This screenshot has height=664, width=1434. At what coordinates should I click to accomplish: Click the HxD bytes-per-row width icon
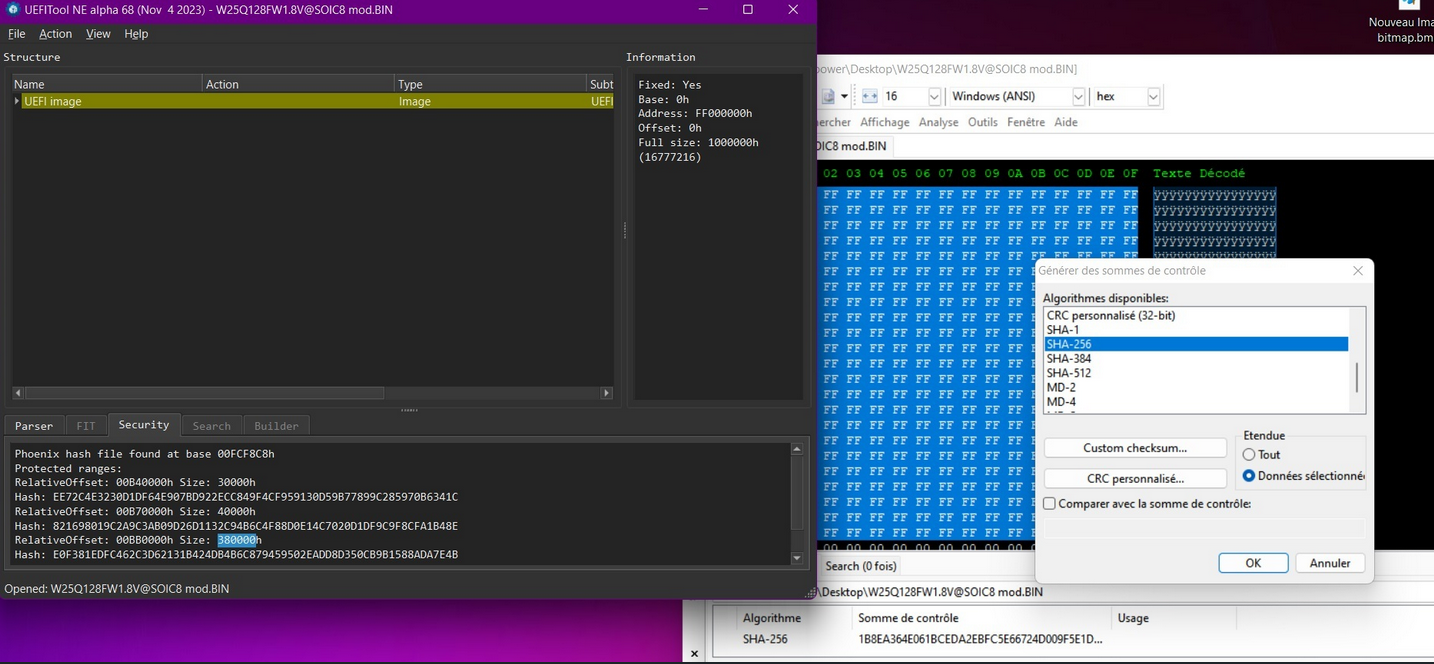pyautogui.click(x=869, y=96)
